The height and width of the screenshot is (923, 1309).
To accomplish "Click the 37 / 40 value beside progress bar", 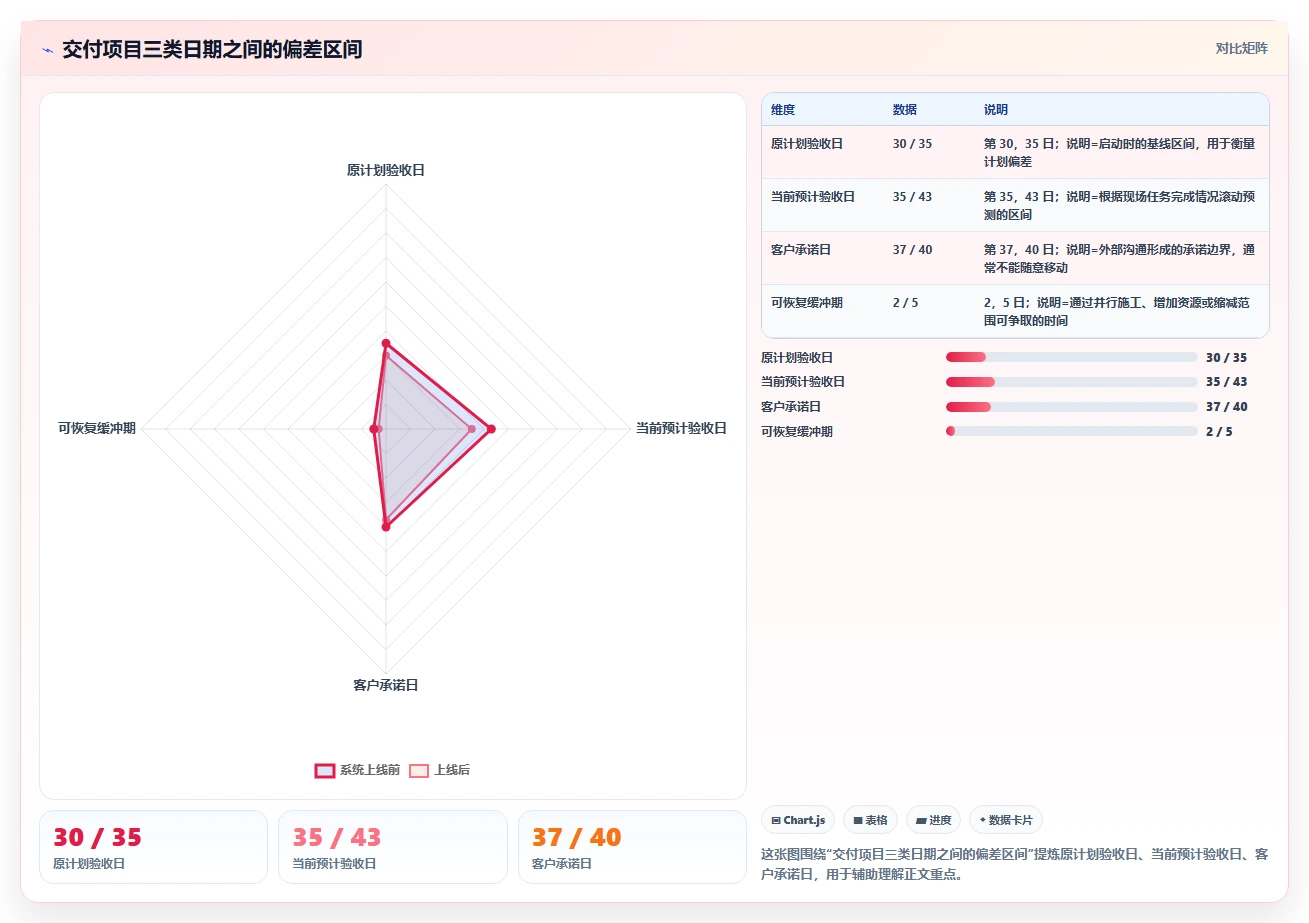I will [1226, 407].
